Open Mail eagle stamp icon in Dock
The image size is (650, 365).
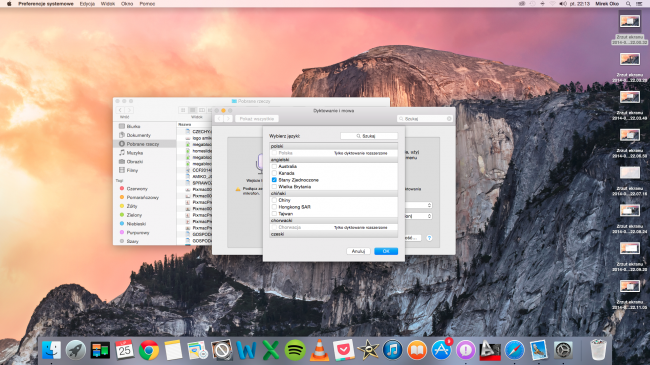(538, 350)
